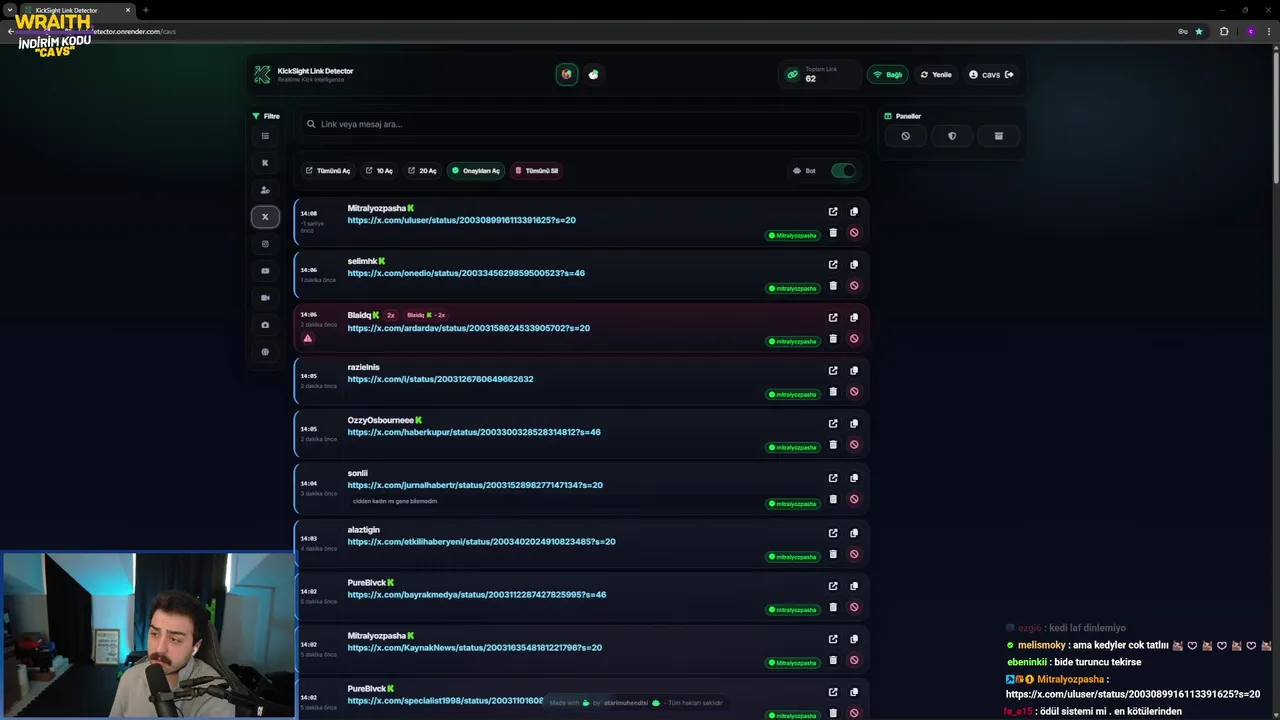Click the logout arrow next to cavs
The height and width of the screenshot is (720, 1280).
pos(1009,74)
